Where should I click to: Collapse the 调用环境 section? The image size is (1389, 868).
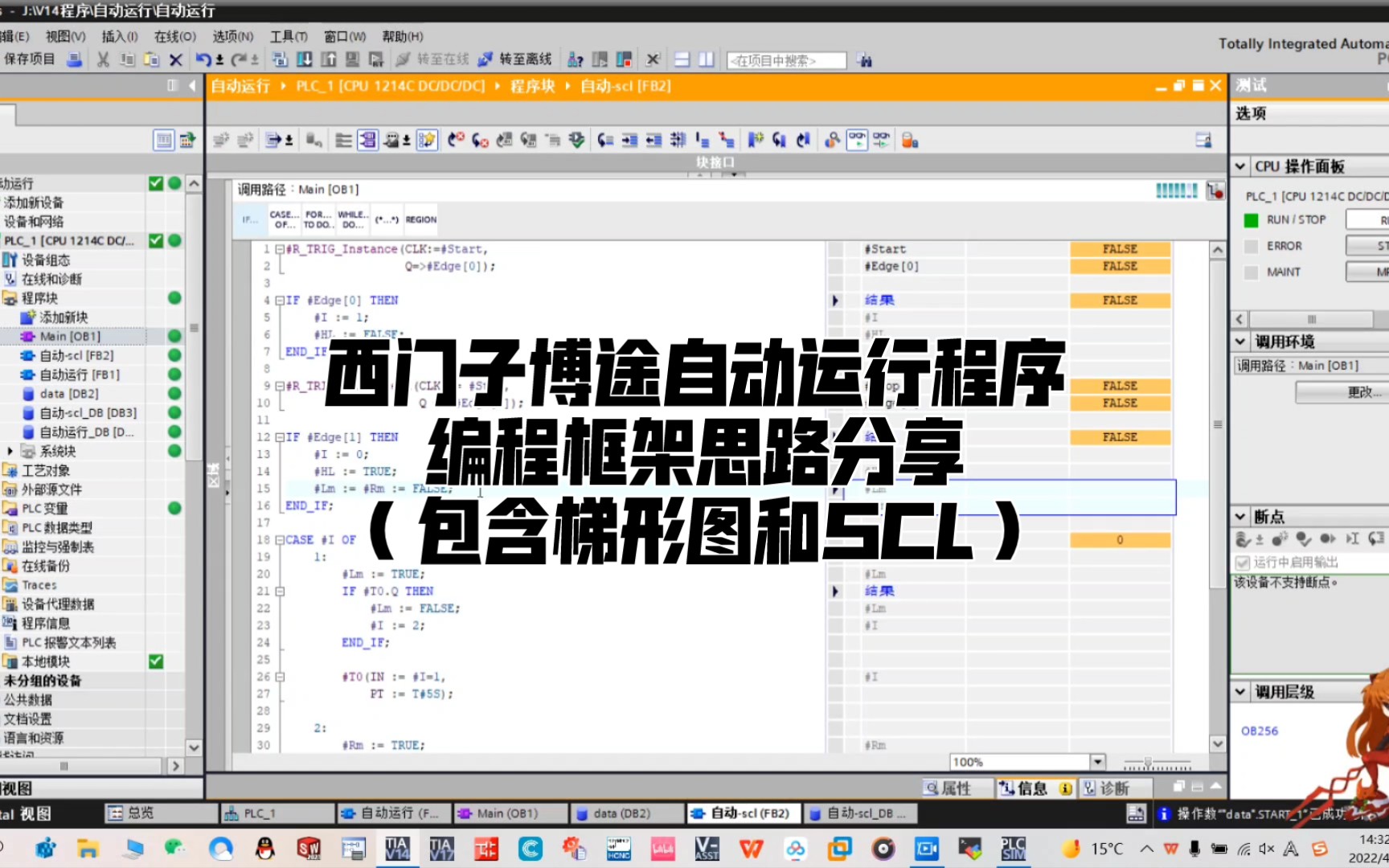(1240, 342)
